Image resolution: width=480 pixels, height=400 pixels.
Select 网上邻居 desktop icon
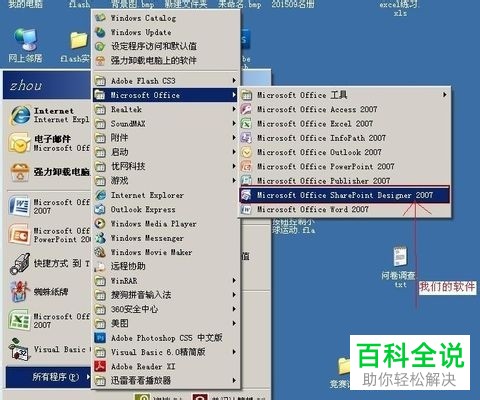point(25,46)
